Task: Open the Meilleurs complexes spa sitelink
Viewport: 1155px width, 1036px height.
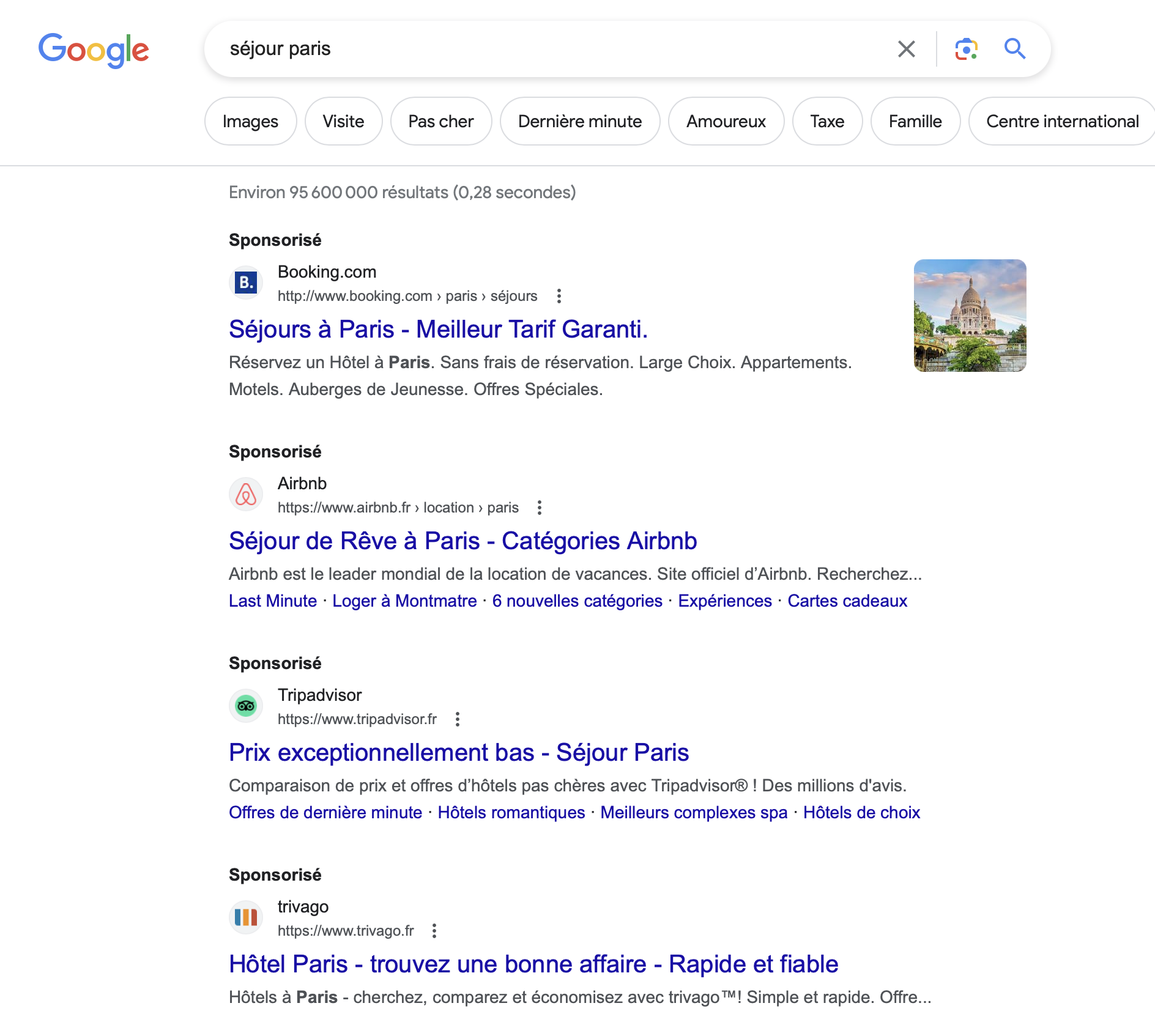Action: [x=694, y=812]
